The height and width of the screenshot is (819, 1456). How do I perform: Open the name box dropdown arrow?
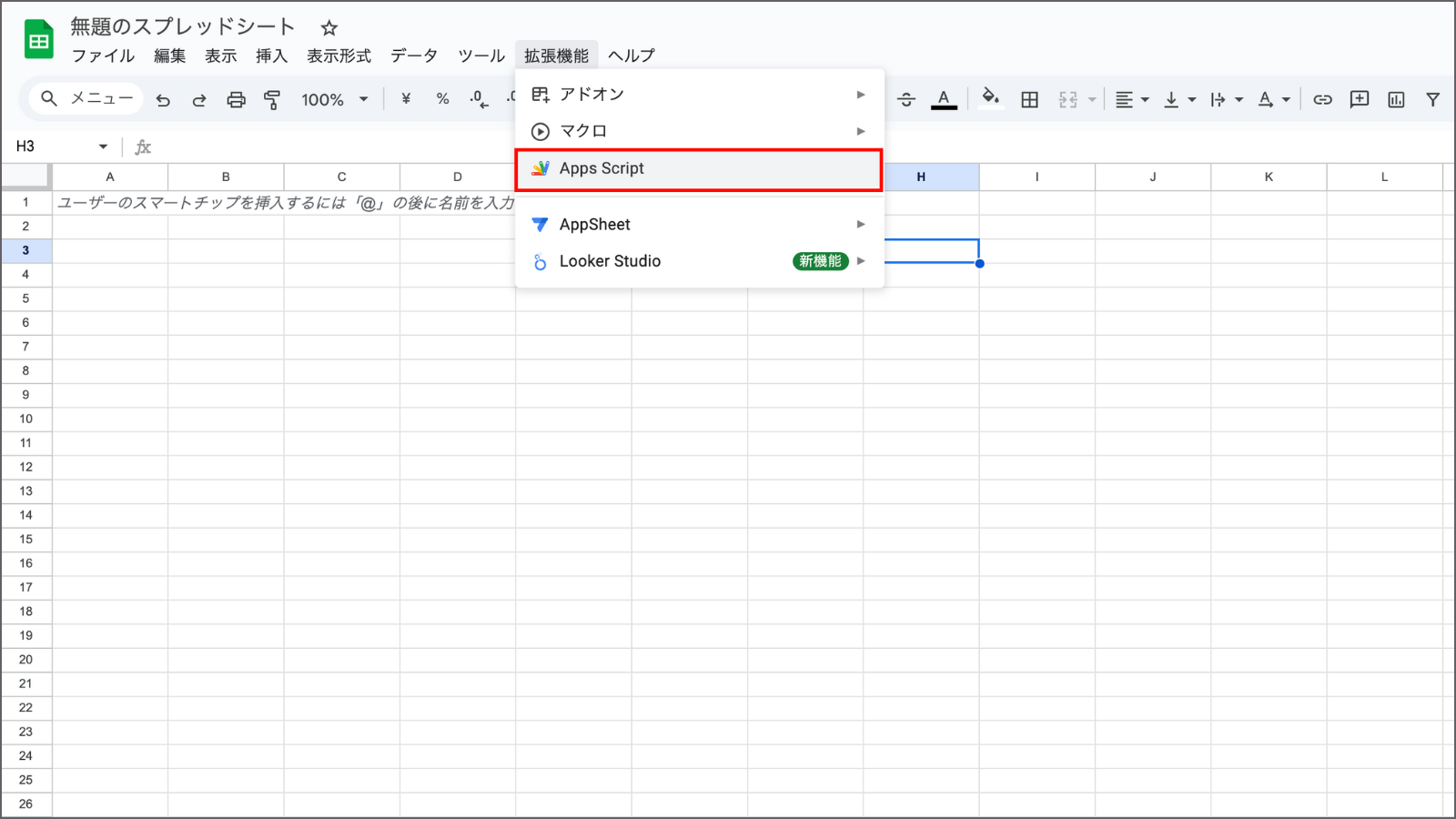pos(103,147)
